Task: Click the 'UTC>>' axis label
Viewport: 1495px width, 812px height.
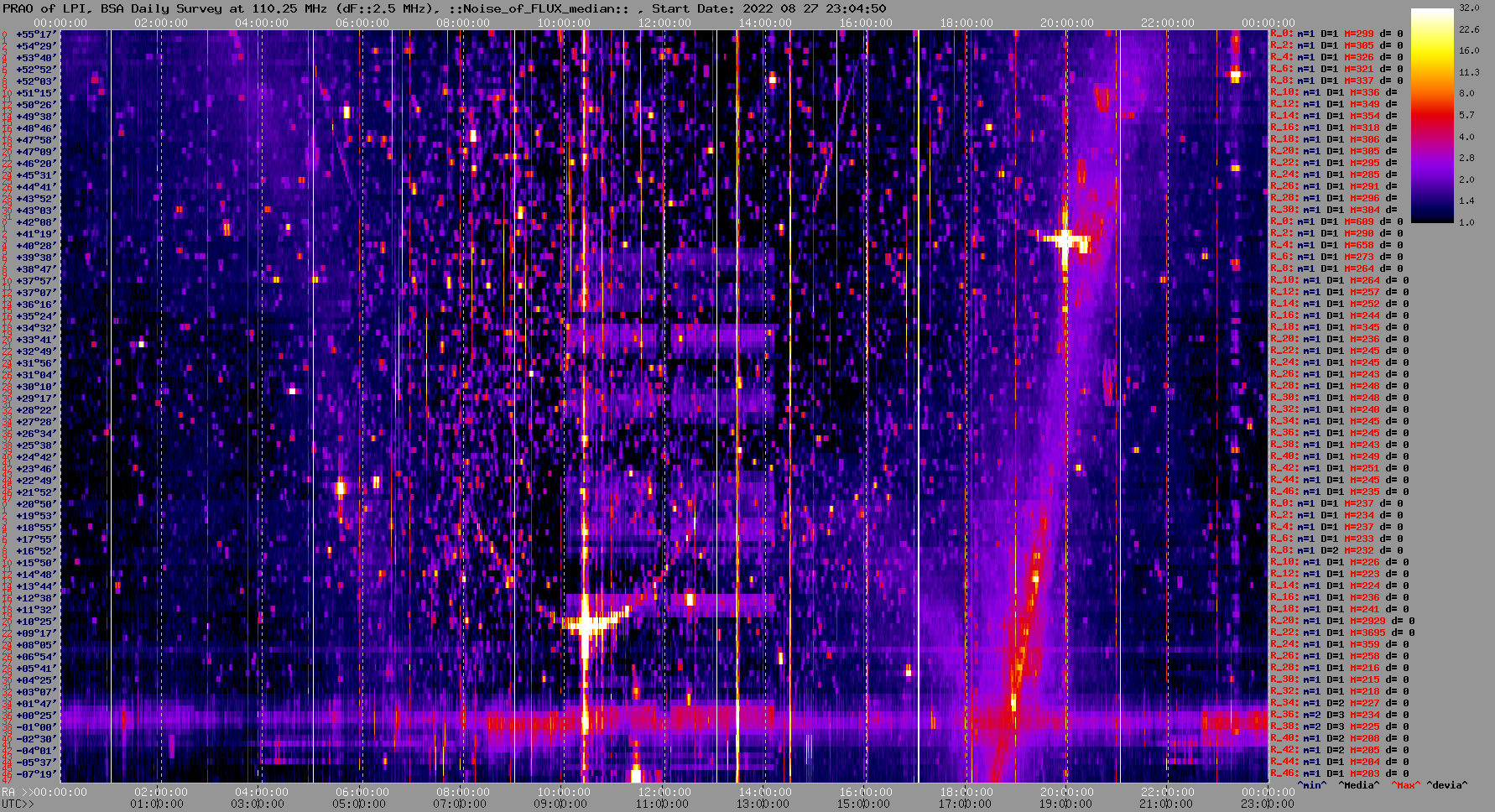Action: tap(18, 804)
